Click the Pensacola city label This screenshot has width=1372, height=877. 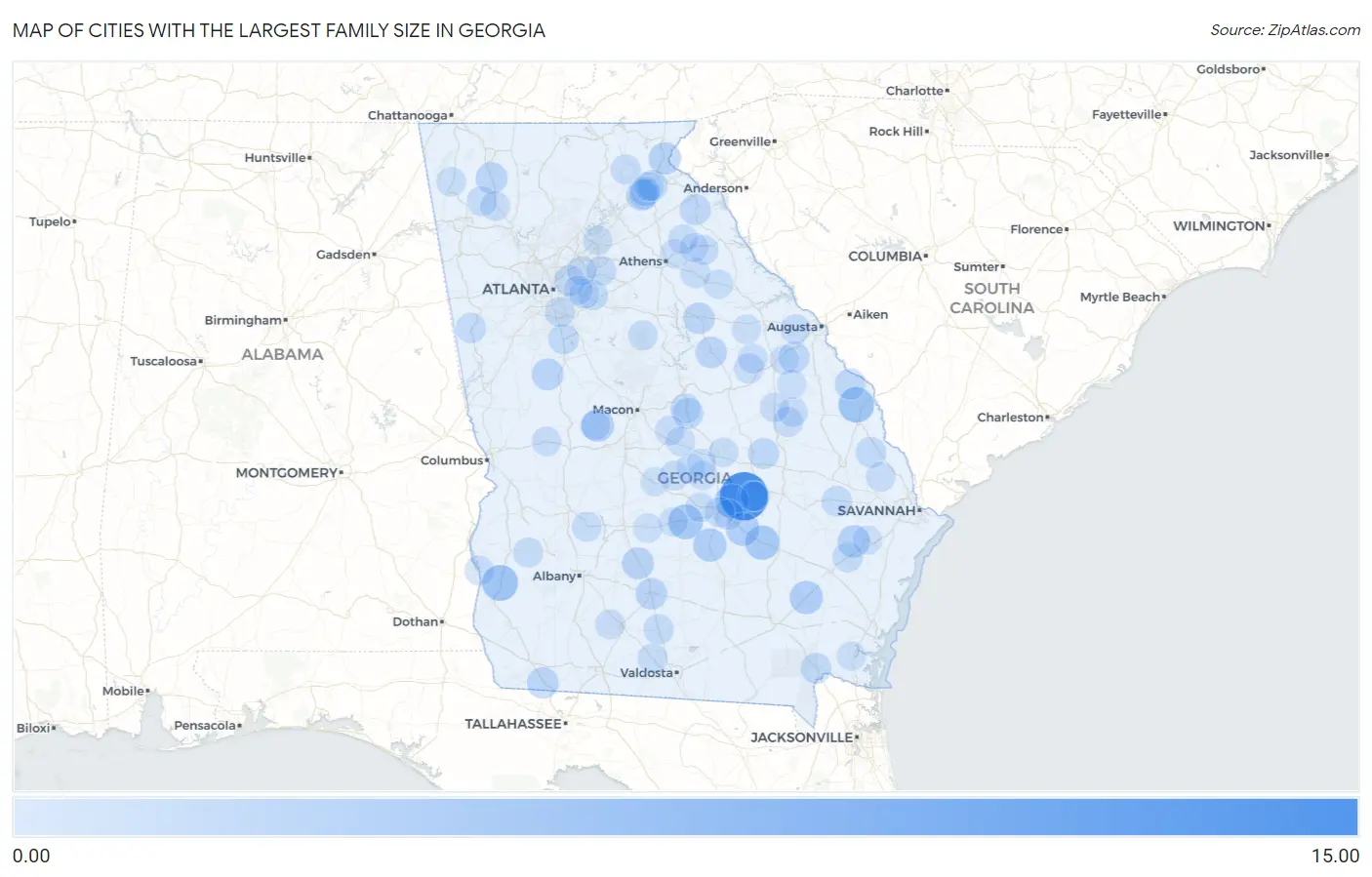tap(205, 726)
